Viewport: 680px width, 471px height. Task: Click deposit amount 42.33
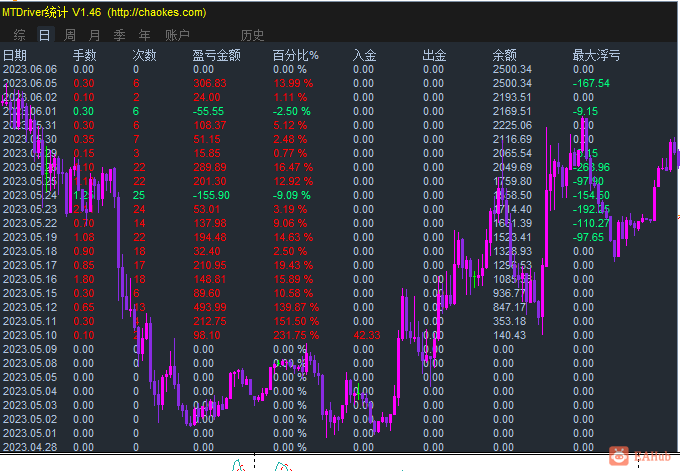pyautogui.click(x=367, y=335)
